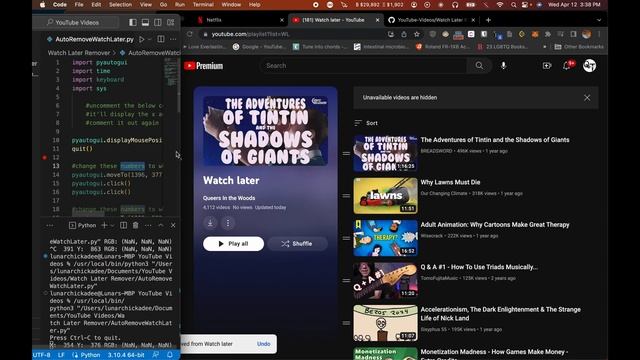
Task: Click the YouTube search field
Action: pyautogui.click(x=363, y=66)
